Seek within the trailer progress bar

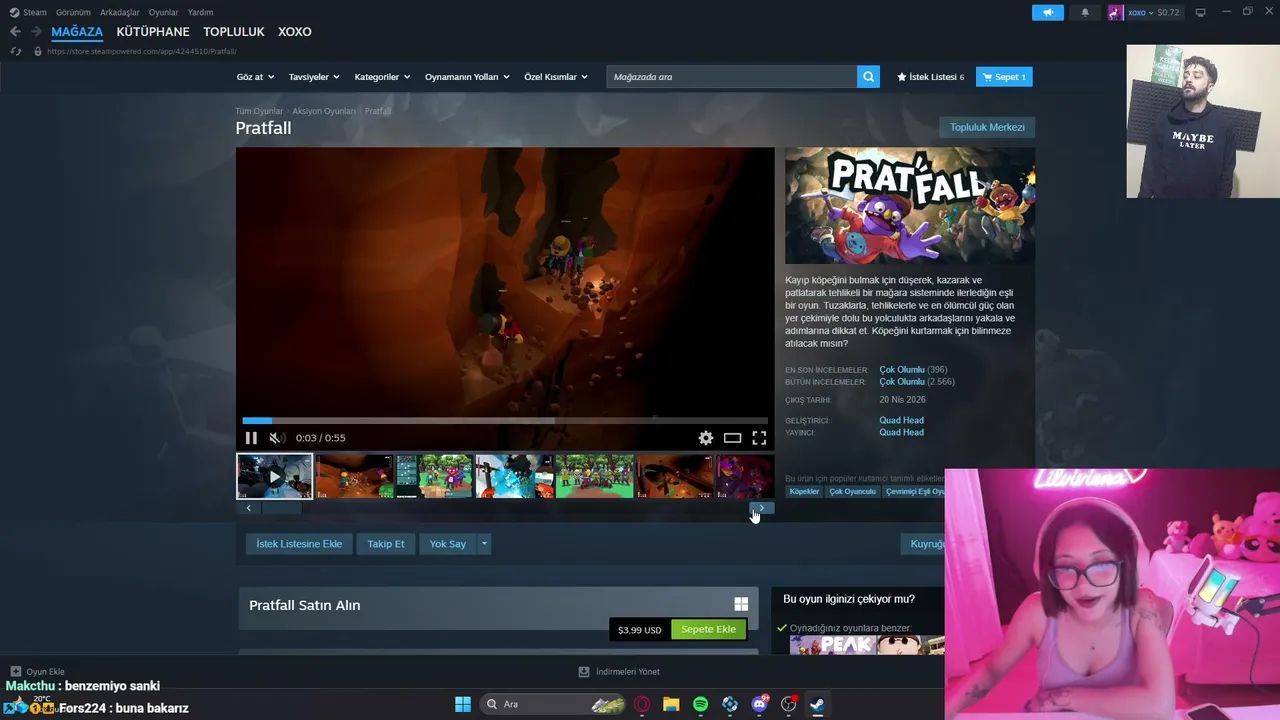(x=505, y=421)
